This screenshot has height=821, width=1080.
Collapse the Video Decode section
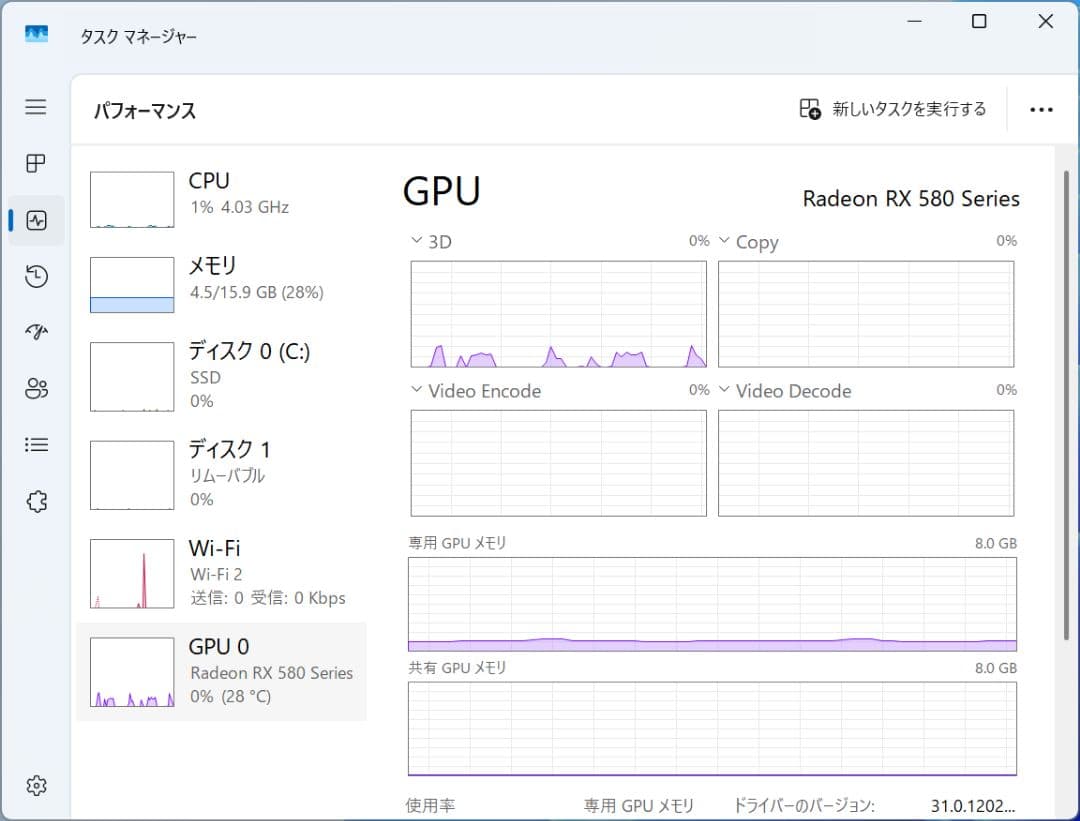pyautogui.click(x=724, y=390)
